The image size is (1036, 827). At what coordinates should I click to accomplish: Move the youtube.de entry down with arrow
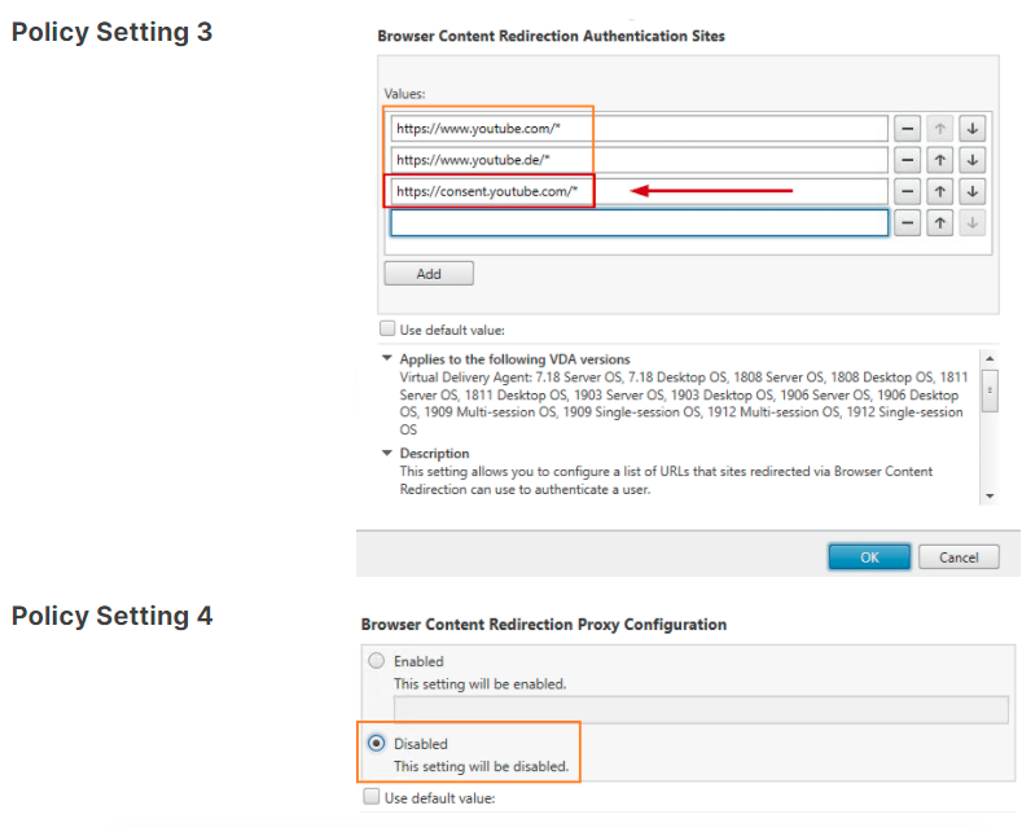click(x=971, y=160)
